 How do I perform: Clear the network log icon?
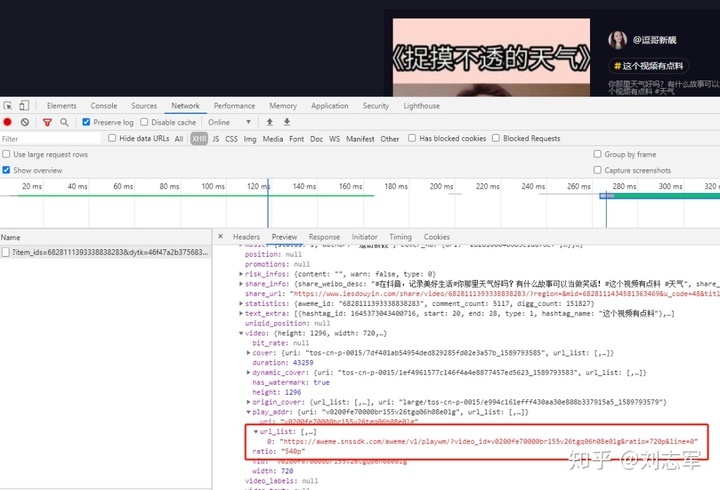25,122
